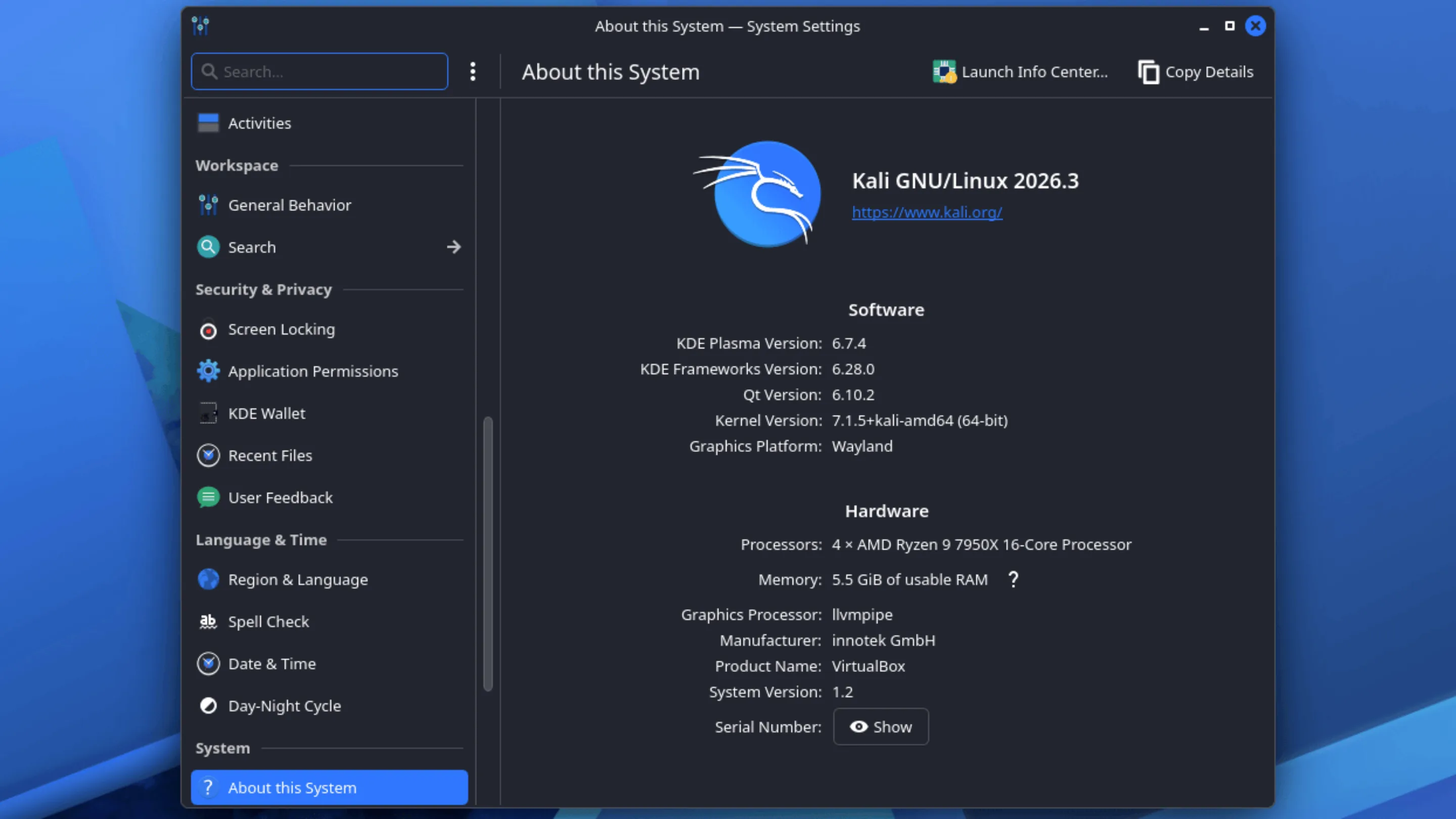Open the https://www.kali.org/ link

click(x=927, y=212)
